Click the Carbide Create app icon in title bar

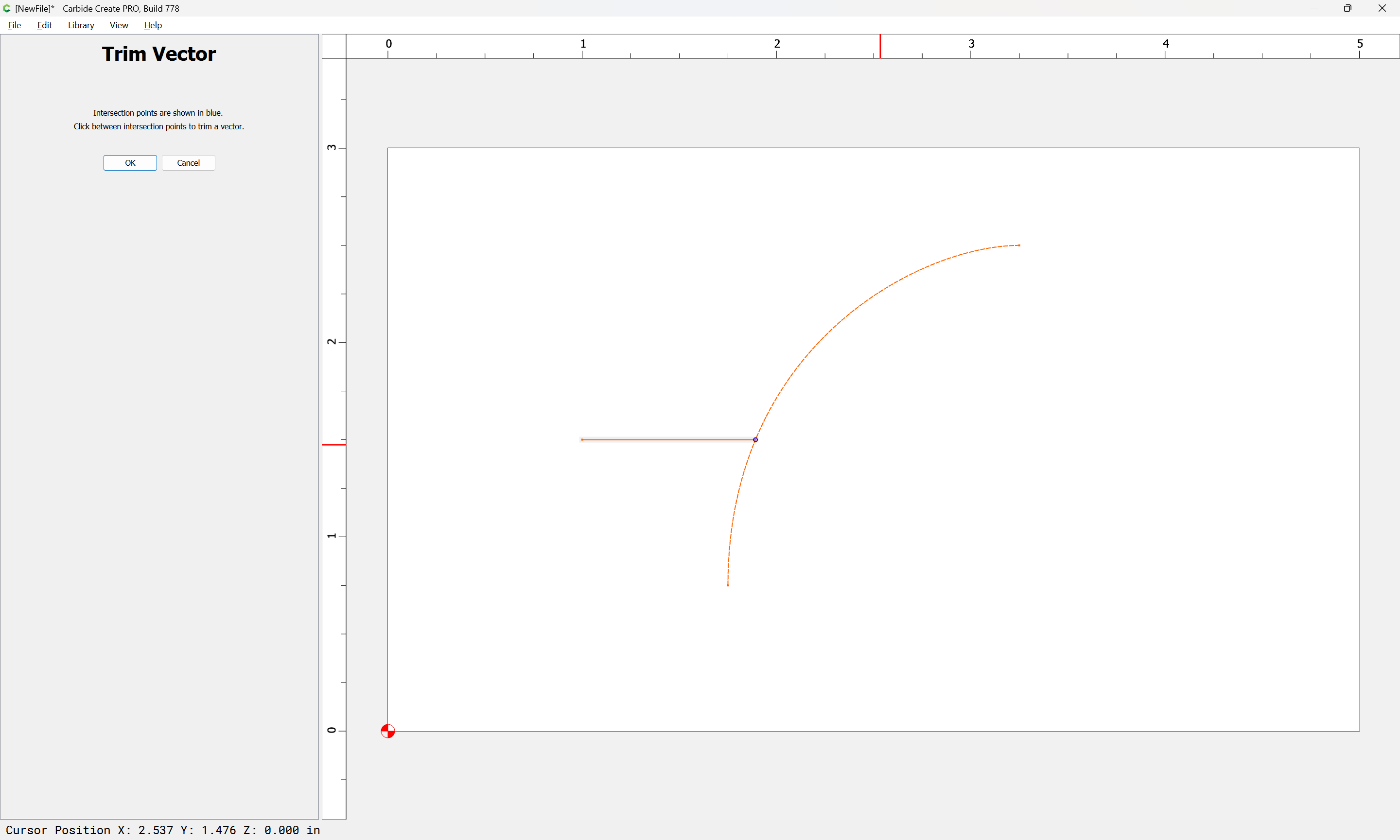tap(7, 8)
